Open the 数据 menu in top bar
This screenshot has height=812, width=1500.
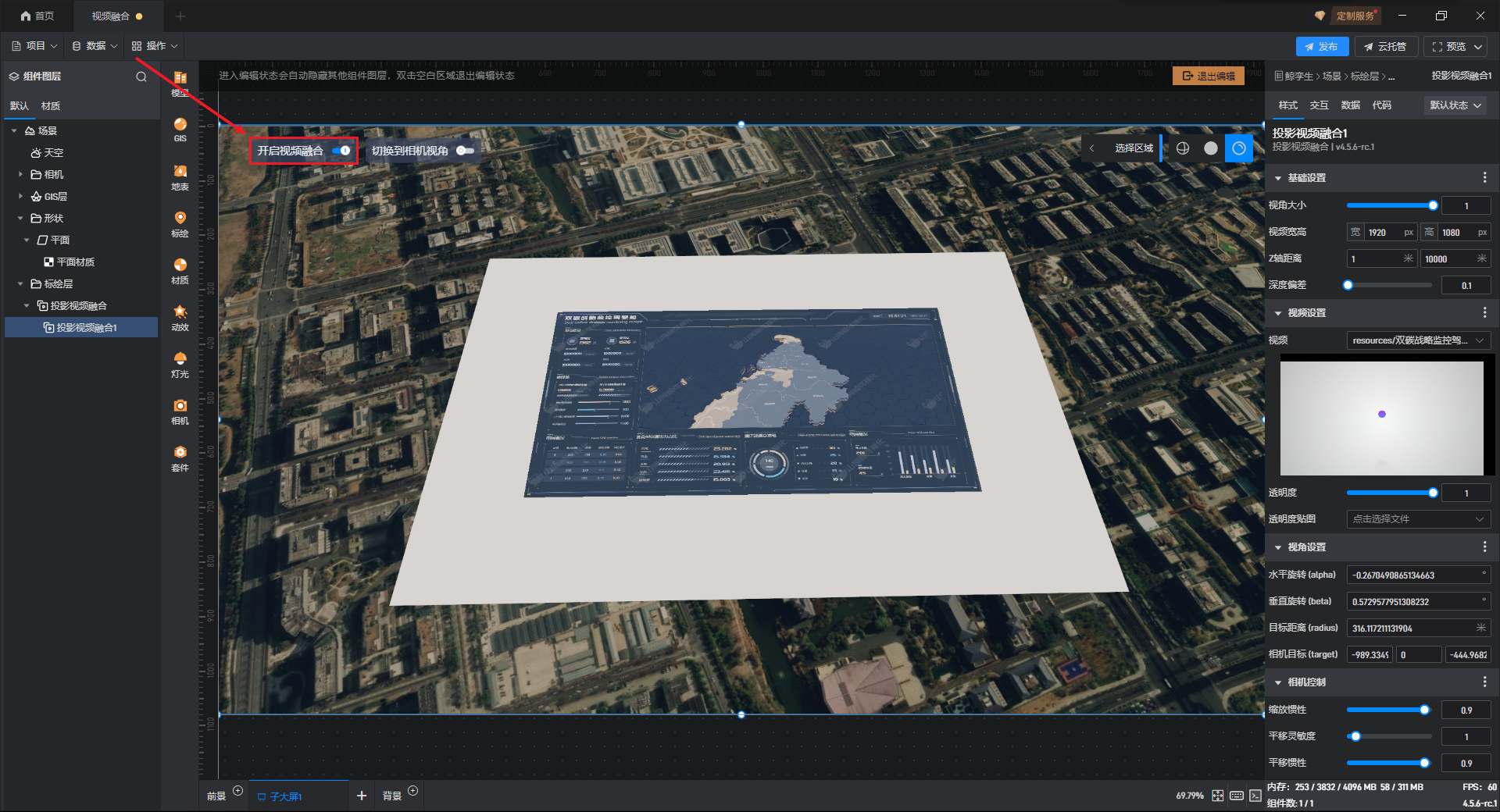[x=95, y=46]
